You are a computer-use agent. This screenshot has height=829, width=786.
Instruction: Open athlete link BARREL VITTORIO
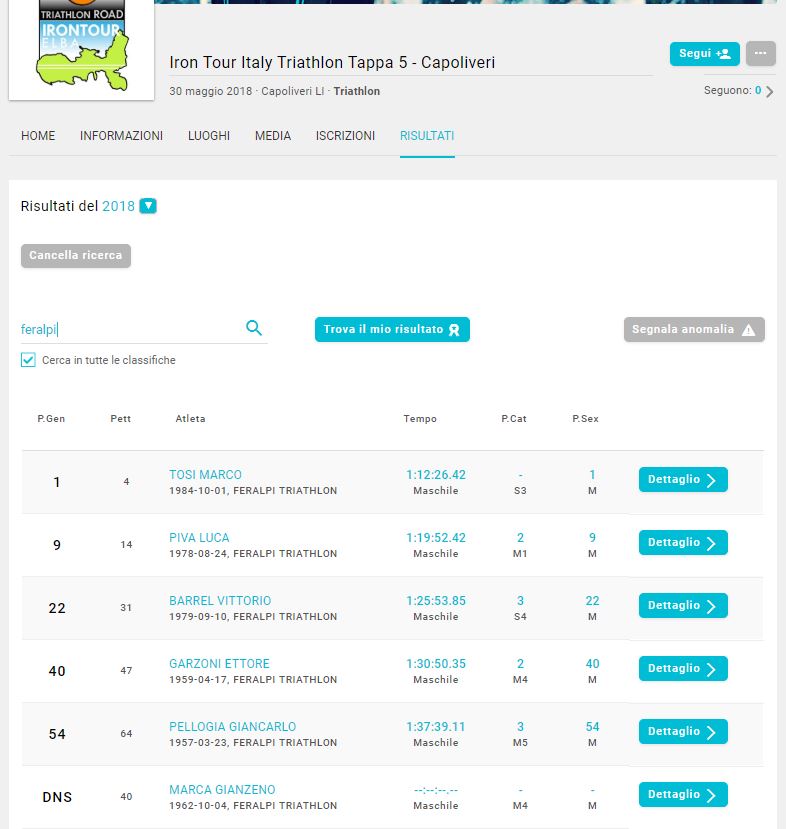(220, 601)
